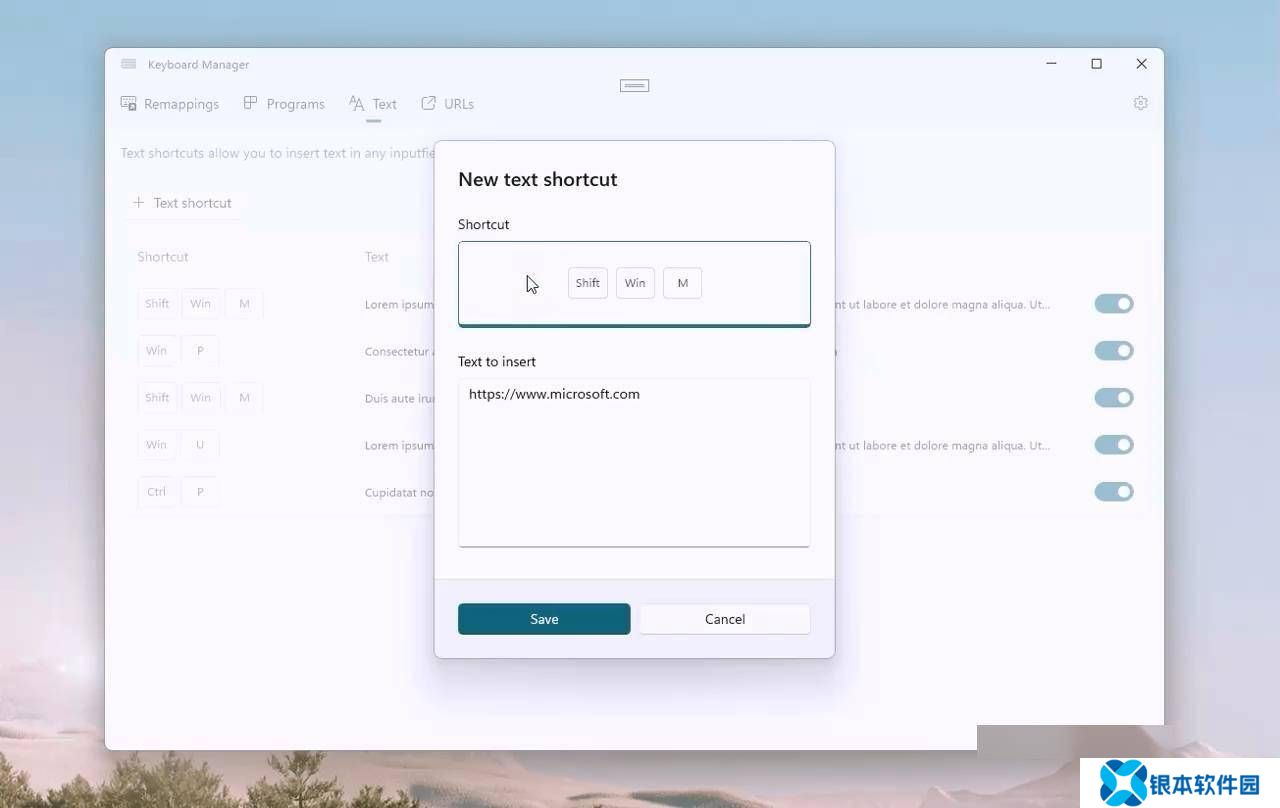Click the Keyboard Manager app icon
This screenshot has width=1280, height=808.
[128, 64]
